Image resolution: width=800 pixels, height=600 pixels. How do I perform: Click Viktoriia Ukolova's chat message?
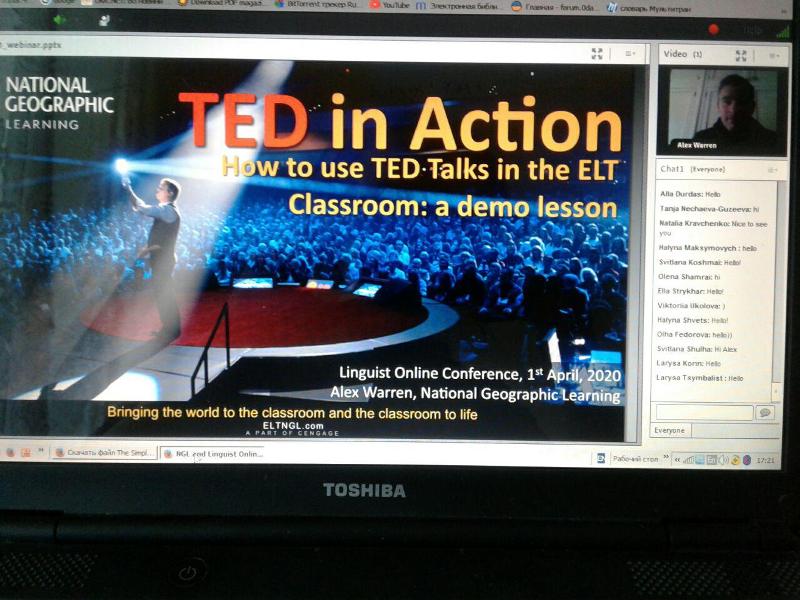pos(691,306)
